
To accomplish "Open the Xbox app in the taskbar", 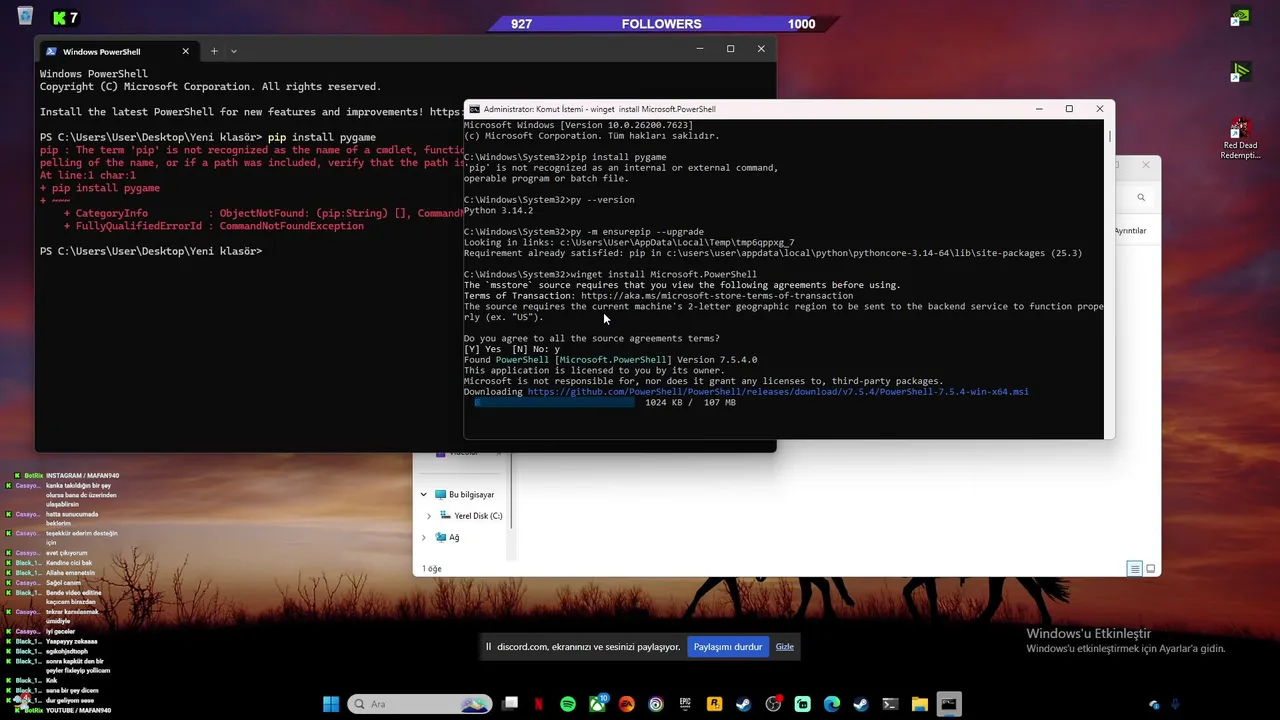I will click(x=598, y=704).
